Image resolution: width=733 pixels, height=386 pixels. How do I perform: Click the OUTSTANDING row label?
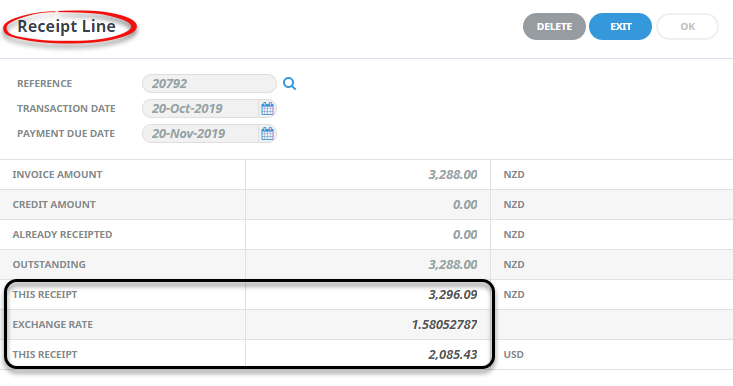49,264
